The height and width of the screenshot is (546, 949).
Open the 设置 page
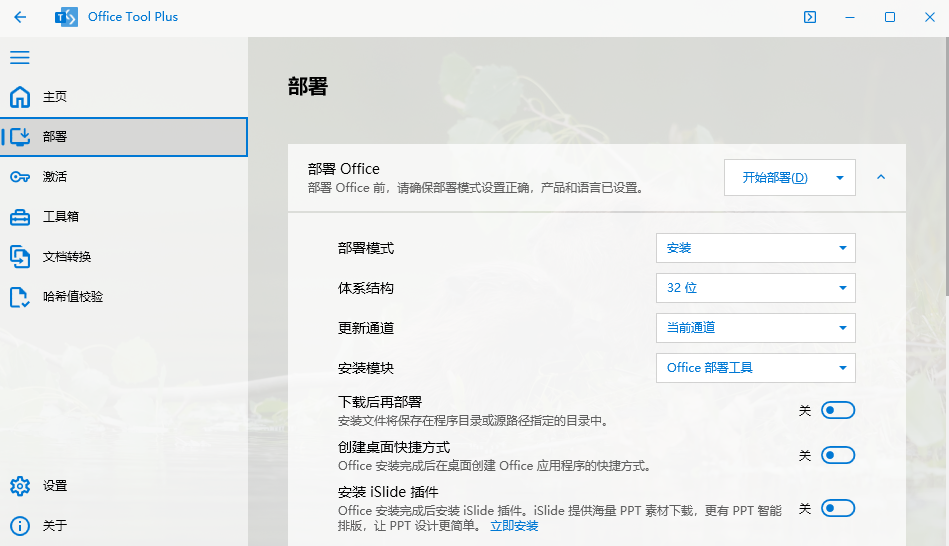pyautogui.click(x=124, y=485)
